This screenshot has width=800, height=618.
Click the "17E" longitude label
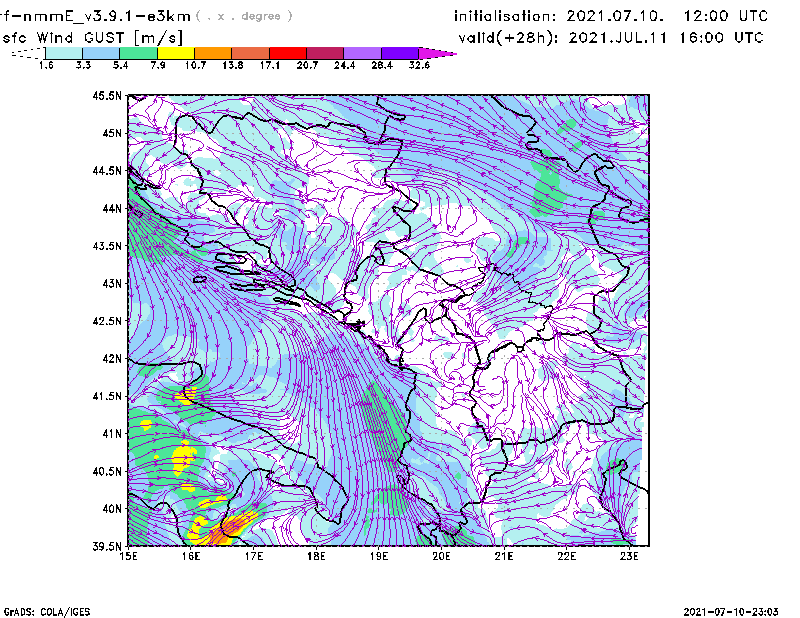[254, 556]
